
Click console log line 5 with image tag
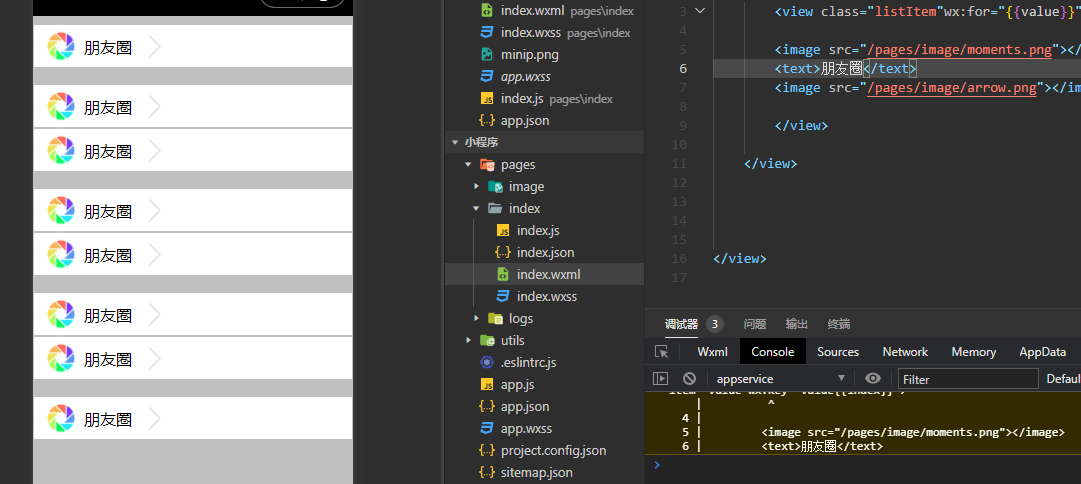click(913, 432)
